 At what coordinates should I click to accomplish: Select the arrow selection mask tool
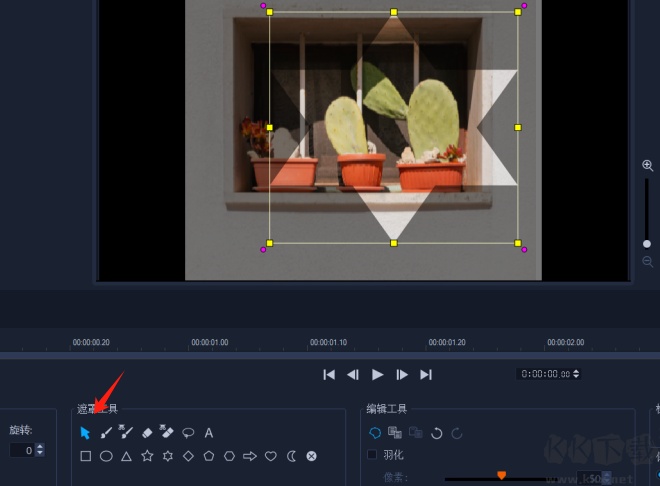click(x=85, y=433)
